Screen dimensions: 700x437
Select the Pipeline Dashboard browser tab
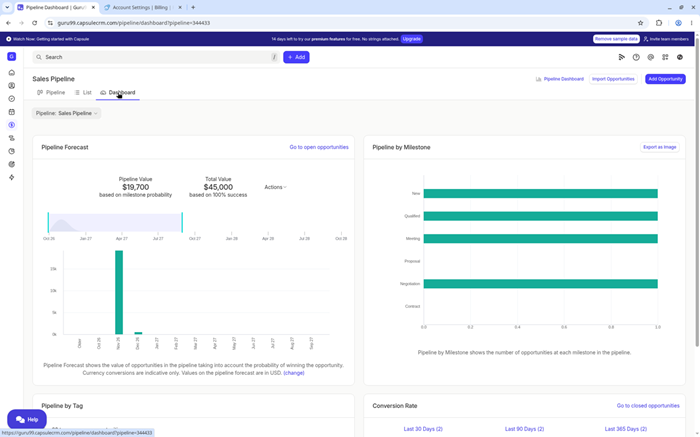[x=56, y=8]
